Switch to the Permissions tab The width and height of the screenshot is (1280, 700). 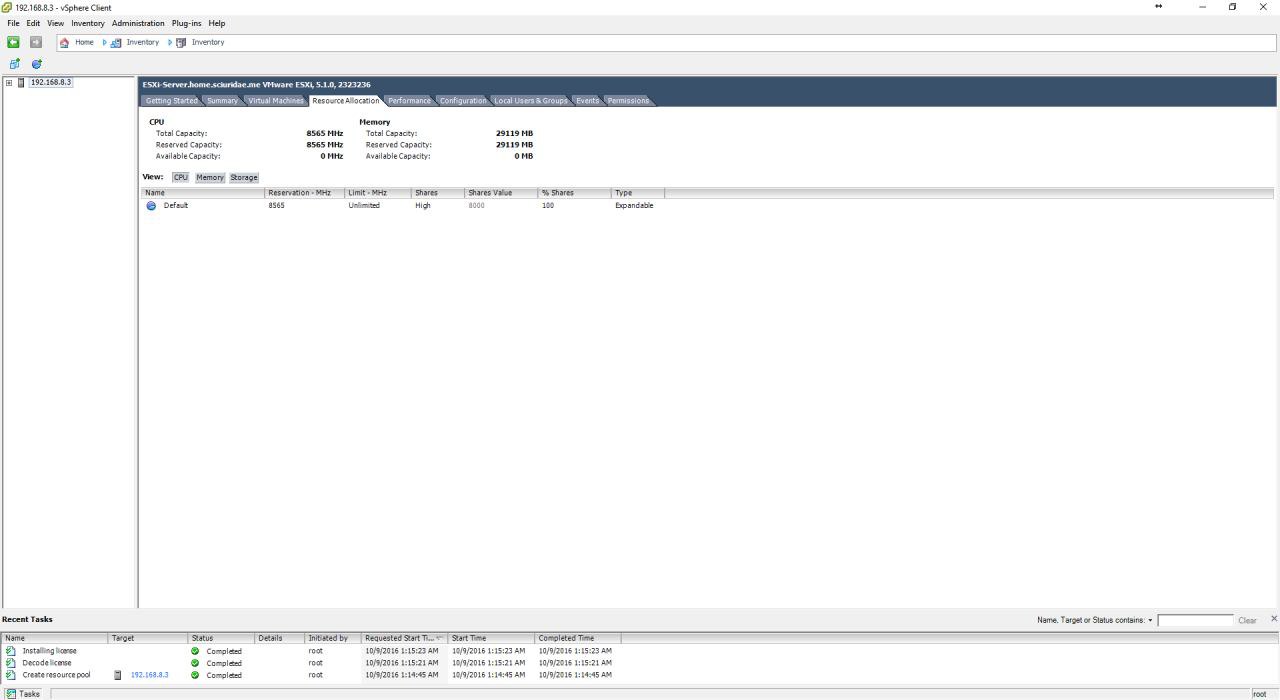coord(628,100)
